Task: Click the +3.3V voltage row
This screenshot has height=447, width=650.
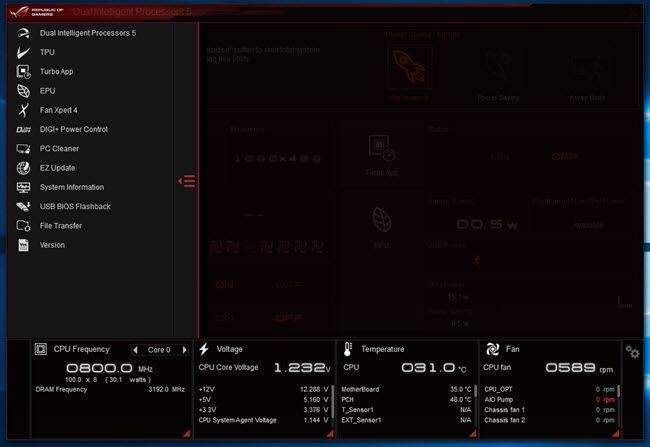Action: [x=263, y=410]
